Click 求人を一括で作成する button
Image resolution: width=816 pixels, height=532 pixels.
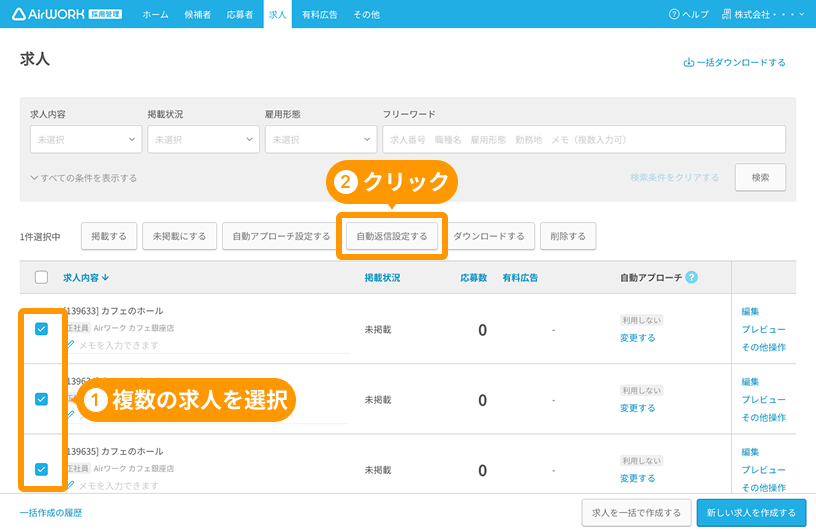coord(636,513)
